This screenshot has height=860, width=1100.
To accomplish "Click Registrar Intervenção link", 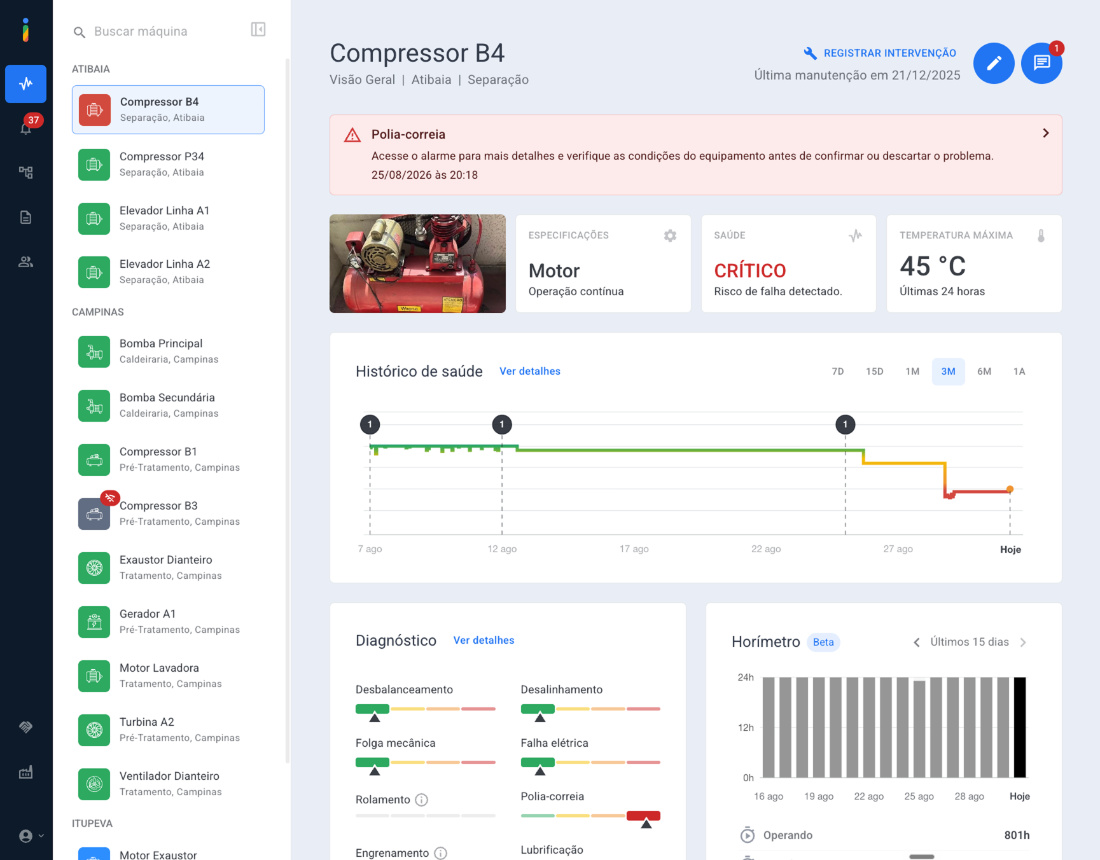I will click(880, 53).
